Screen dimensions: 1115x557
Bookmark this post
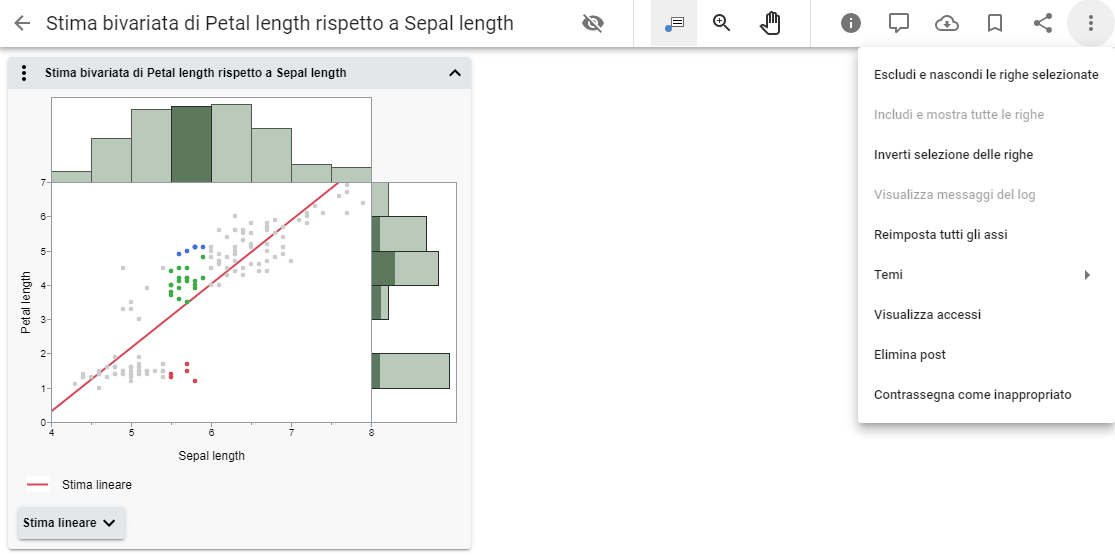coord(995,23)
